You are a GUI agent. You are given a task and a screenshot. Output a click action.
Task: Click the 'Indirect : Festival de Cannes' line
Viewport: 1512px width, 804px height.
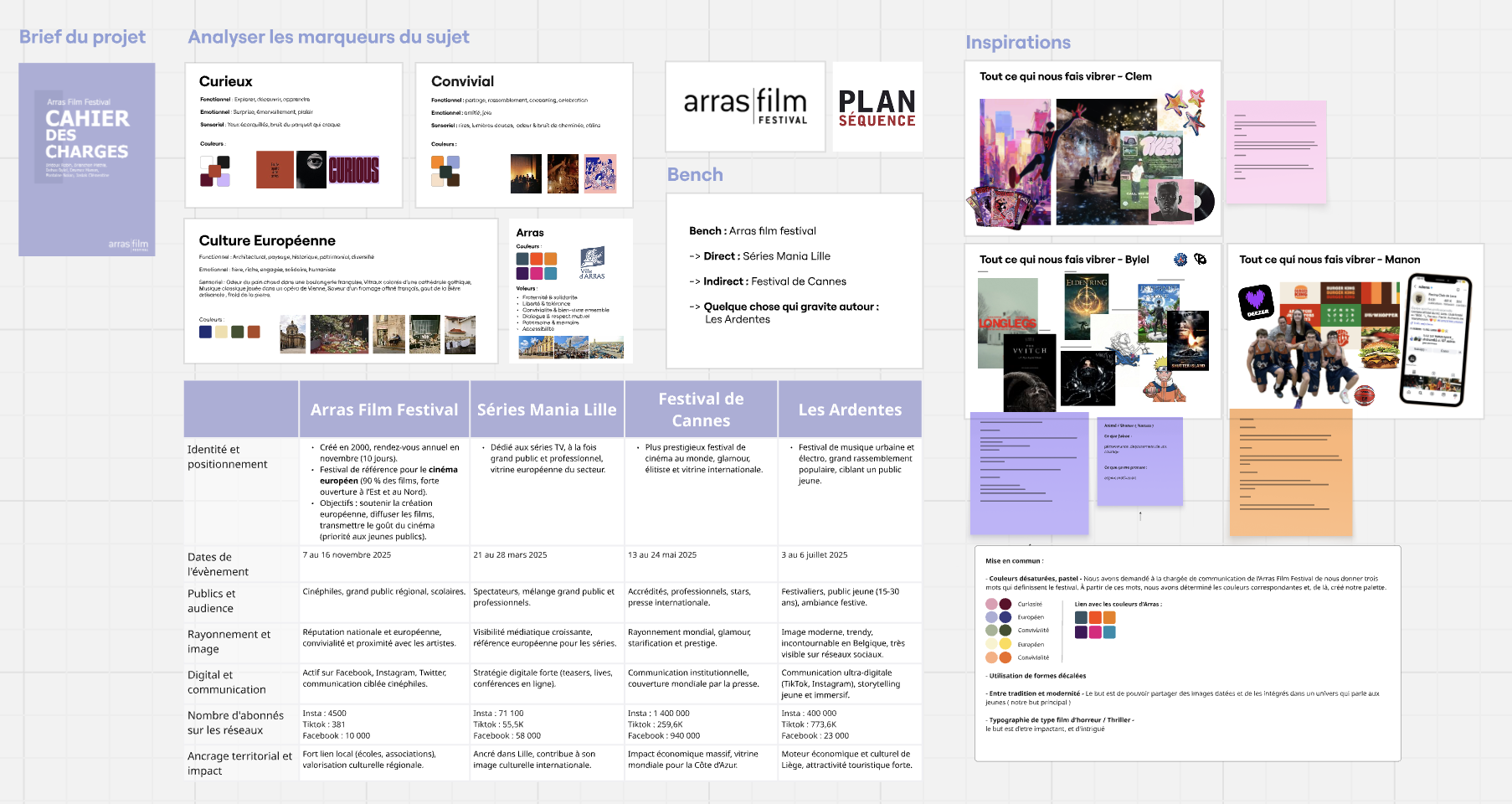coord(768,281)
